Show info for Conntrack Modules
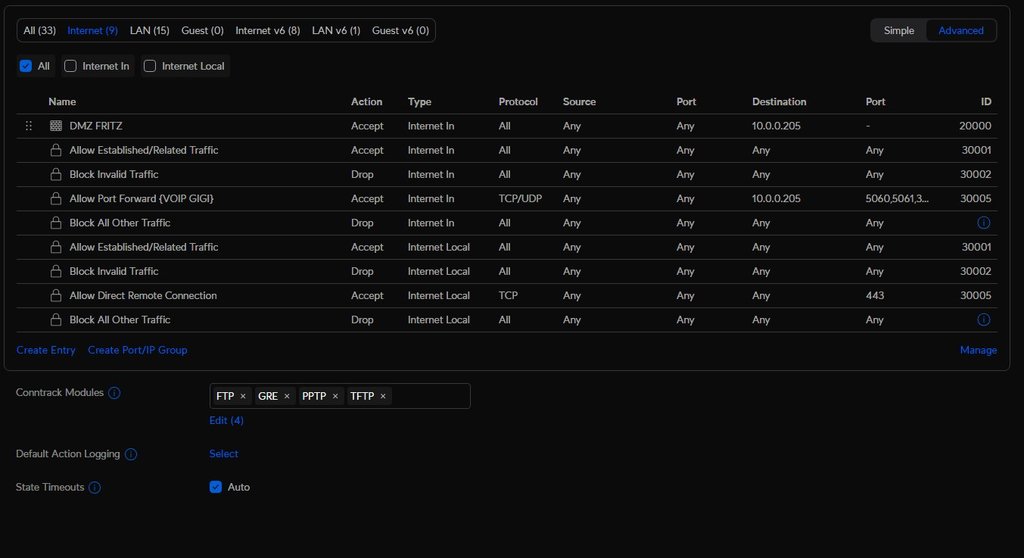1024x558 pixels. [114, 393]
